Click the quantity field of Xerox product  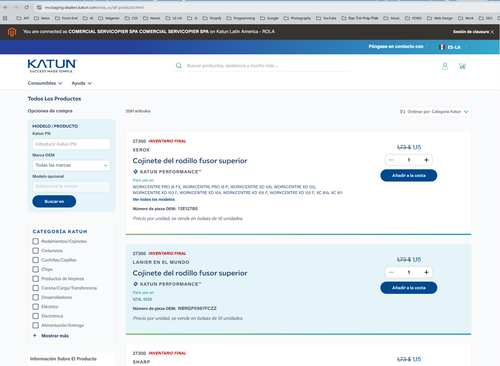coord(409,160)
